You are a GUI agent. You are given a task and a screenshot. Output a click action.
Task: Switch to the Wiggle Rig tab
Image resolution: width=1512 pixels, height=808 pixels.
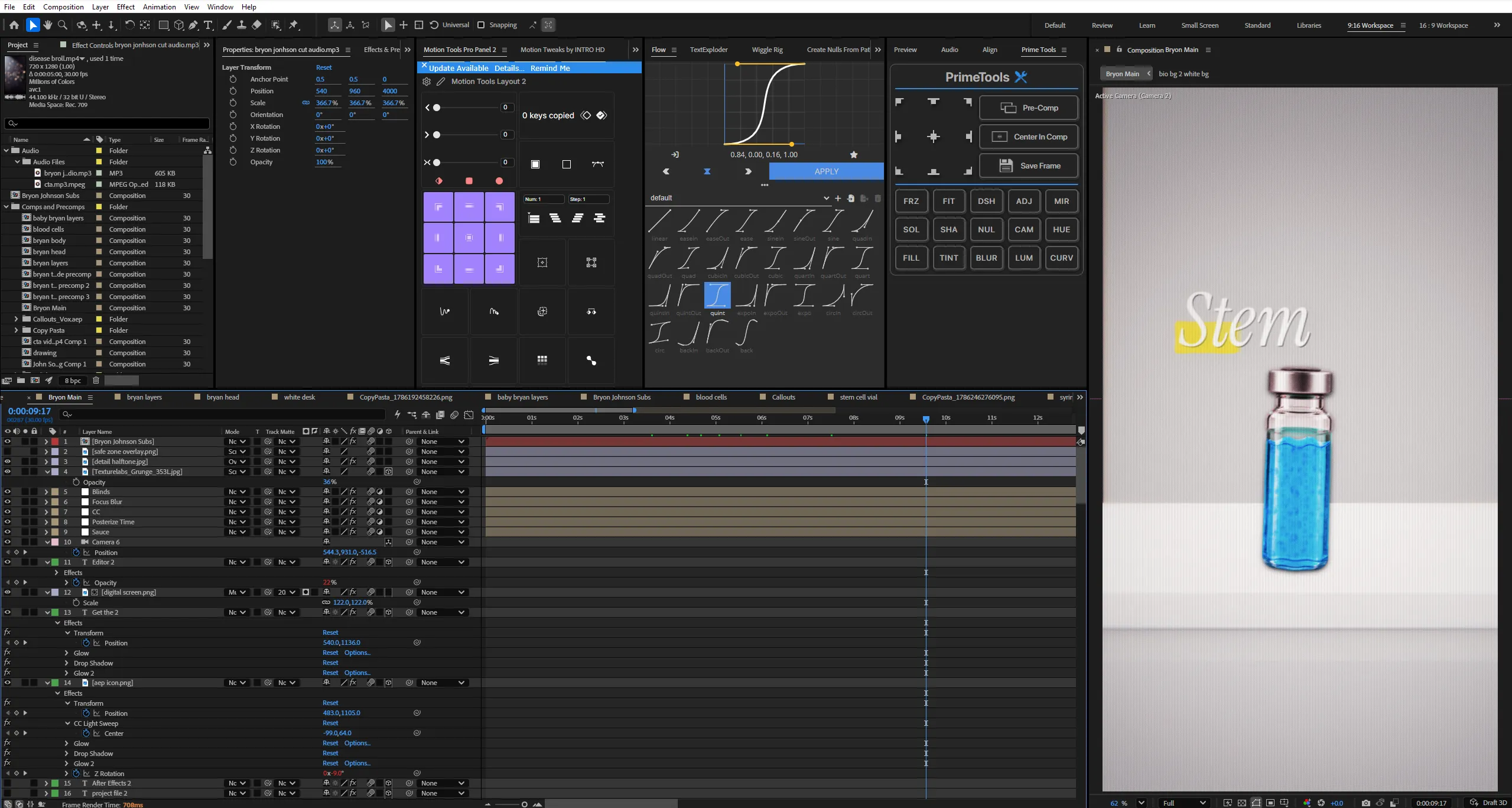pos(767,50)
